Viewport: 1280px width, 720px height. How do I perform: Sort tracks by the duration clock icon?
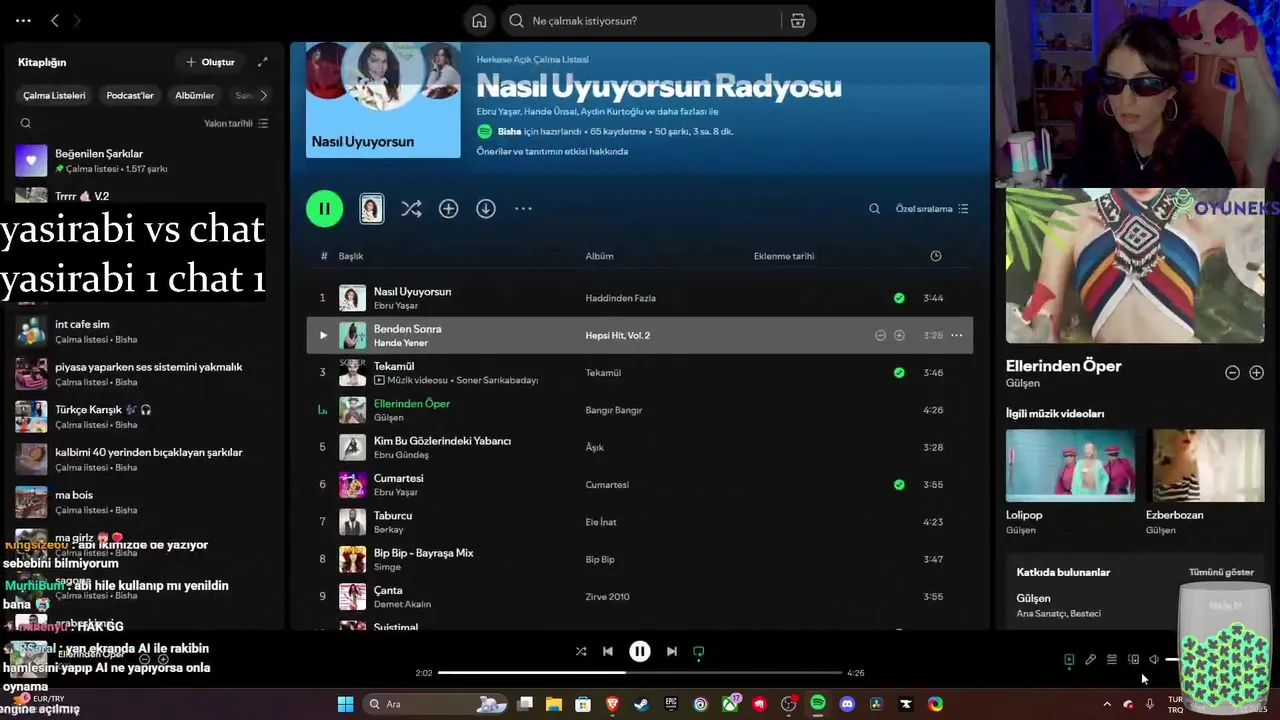[936, 256]
